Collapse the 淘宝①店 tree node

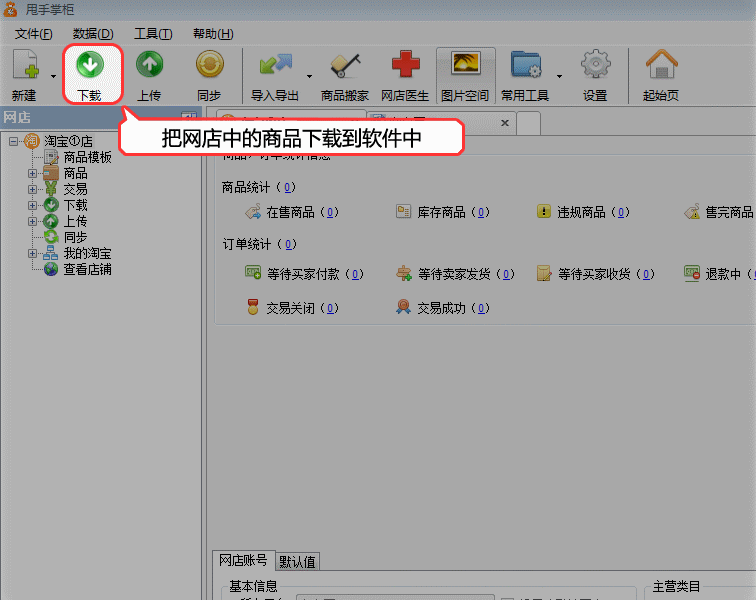14,141
